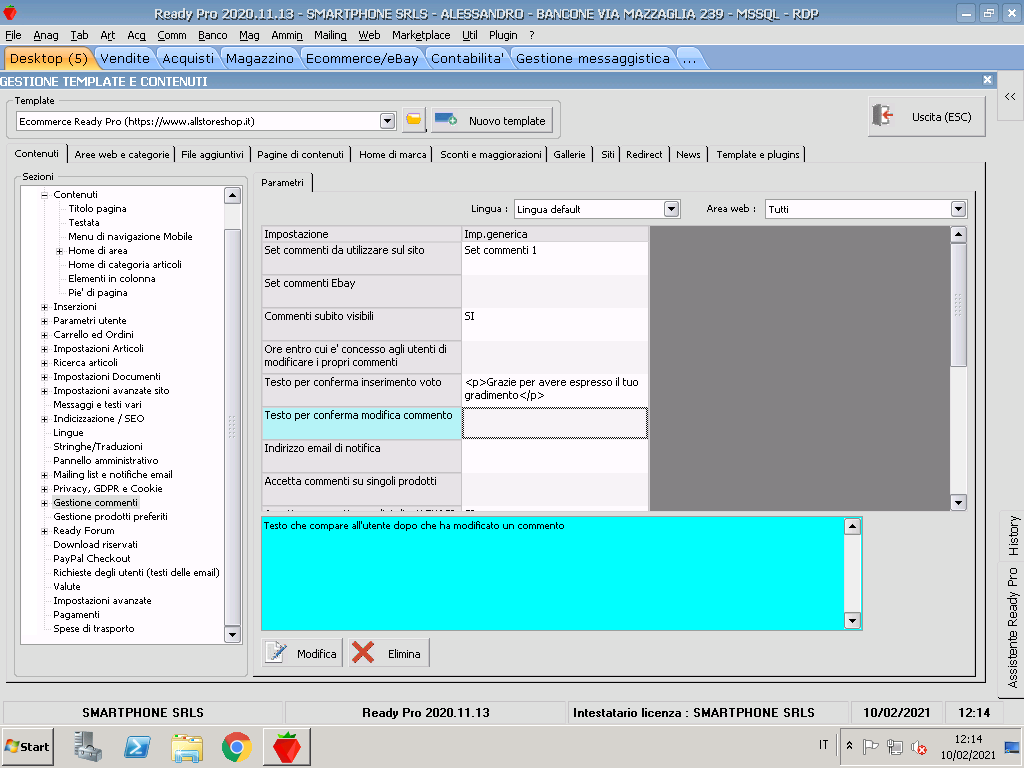This screenshot has height=768, width=1024.
Task: Close the Gestione Template e Contenuti panel
Action: click(x=987, y=80)
